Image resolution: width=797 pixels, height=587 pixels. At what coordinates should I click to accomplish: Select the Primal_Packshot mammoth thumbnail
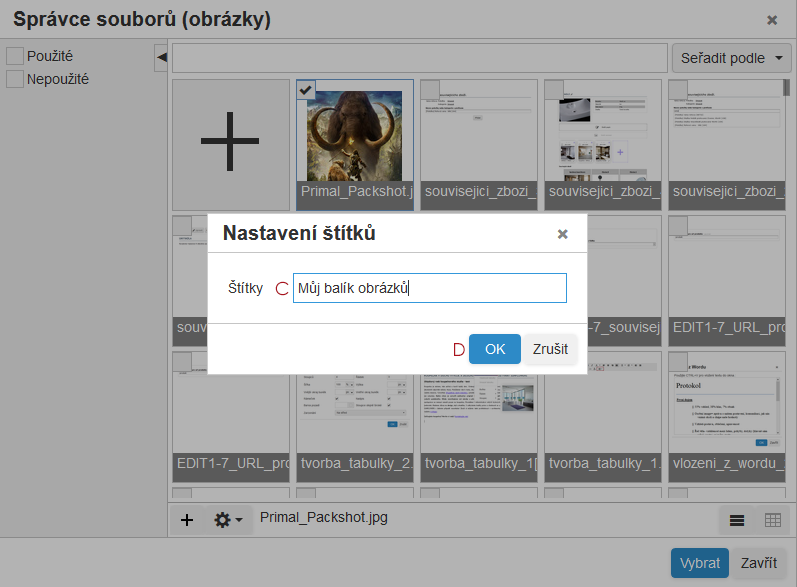[x=354, y=135]
